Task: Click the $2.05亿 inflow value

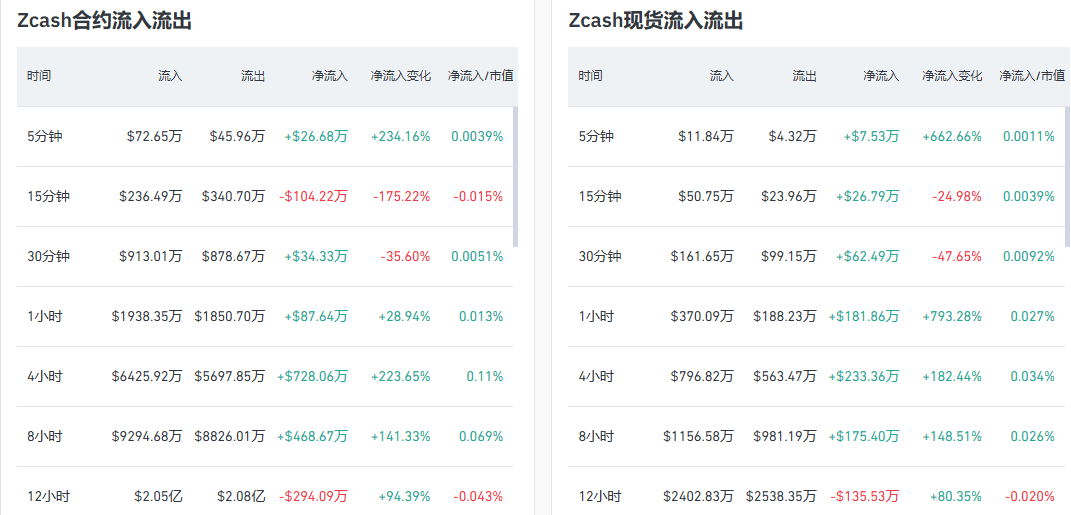Action: point(158,497)
